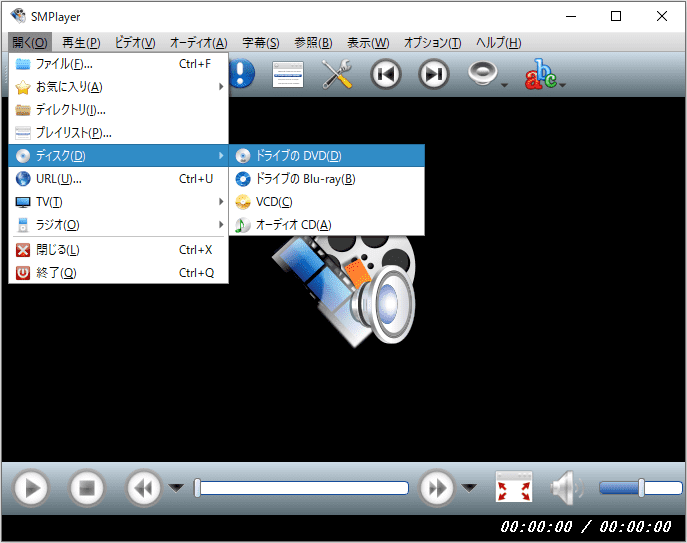687x543 pixels.
Task: Choose プレイリスト(P)... from the open menu
Action: (118, 132)
